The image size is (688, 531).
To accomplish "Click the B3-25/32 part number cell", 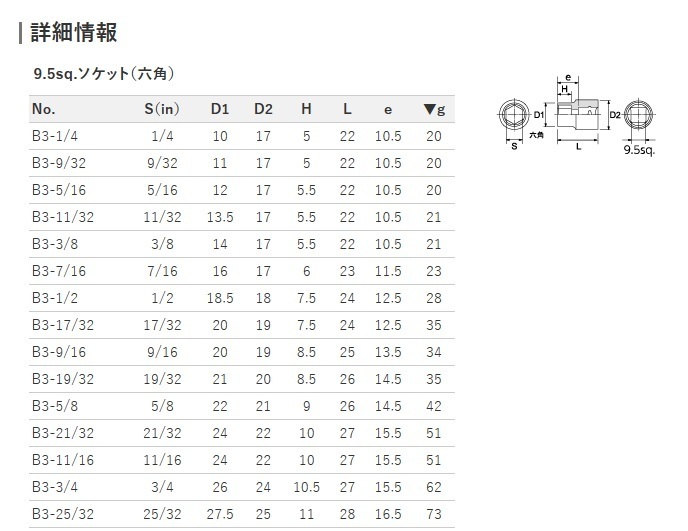I will point(63,514).
